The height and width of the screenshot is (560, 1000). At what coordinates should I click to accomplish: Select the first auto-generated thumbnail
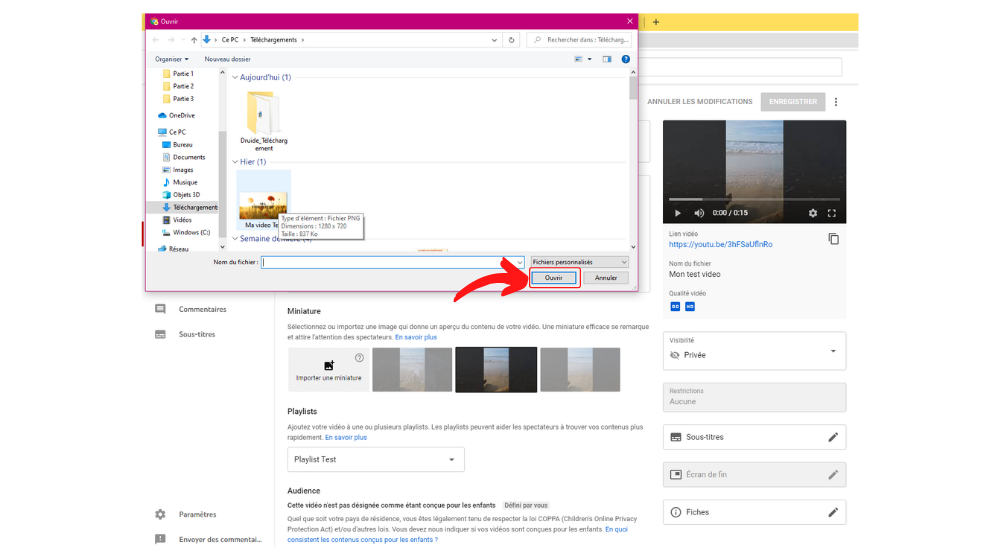click(412, 370)
